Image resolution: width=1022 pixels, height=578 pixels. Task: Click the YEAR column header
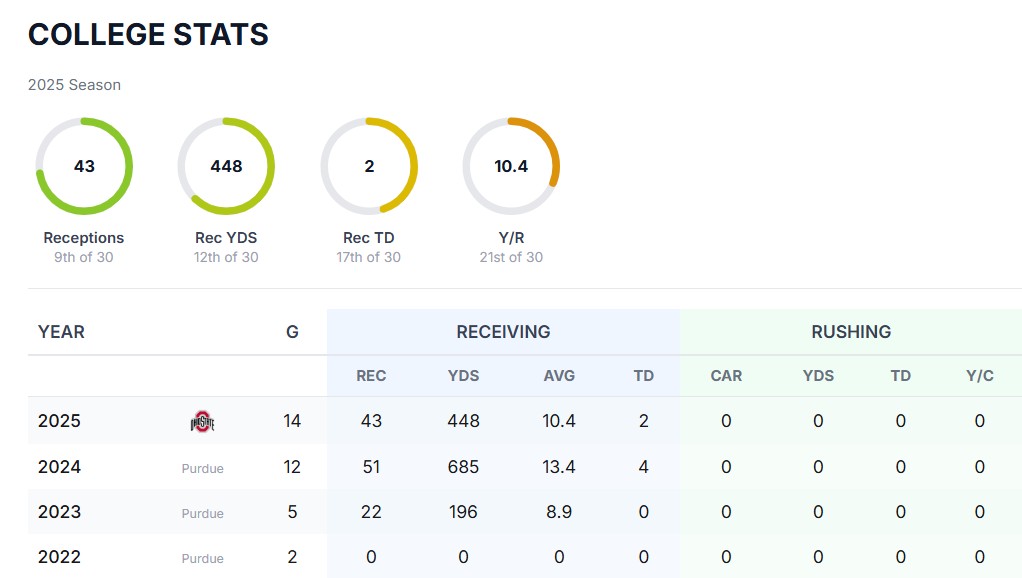coord(61,332)
